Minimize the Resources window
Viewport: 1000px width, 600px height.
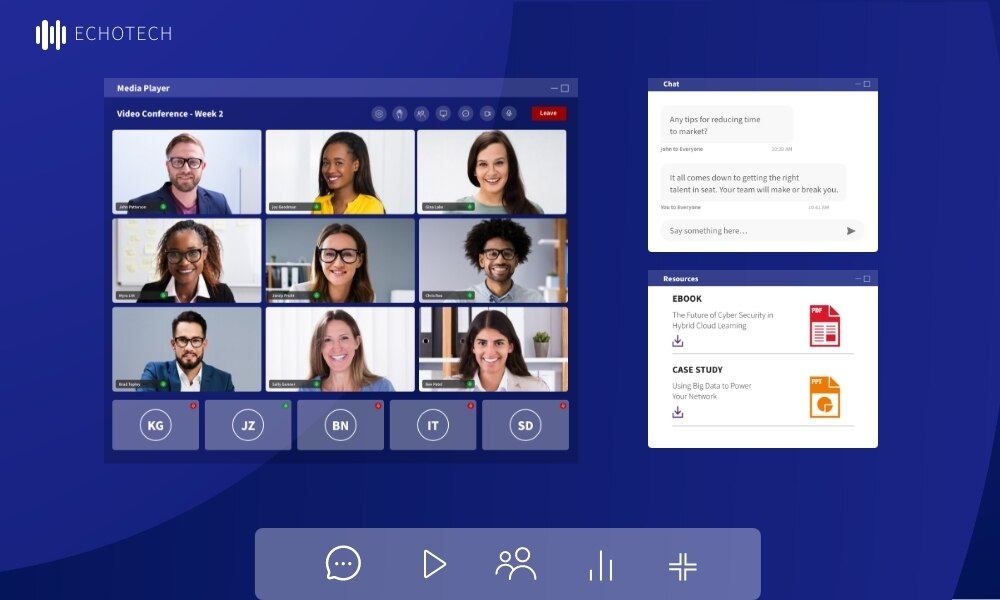click(858, 279)
